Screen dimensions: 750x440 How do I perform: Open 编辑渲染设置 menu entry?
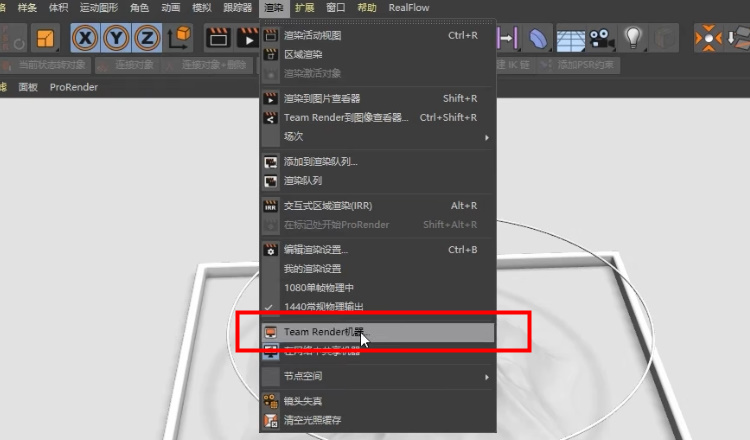(x=378, y=250)
